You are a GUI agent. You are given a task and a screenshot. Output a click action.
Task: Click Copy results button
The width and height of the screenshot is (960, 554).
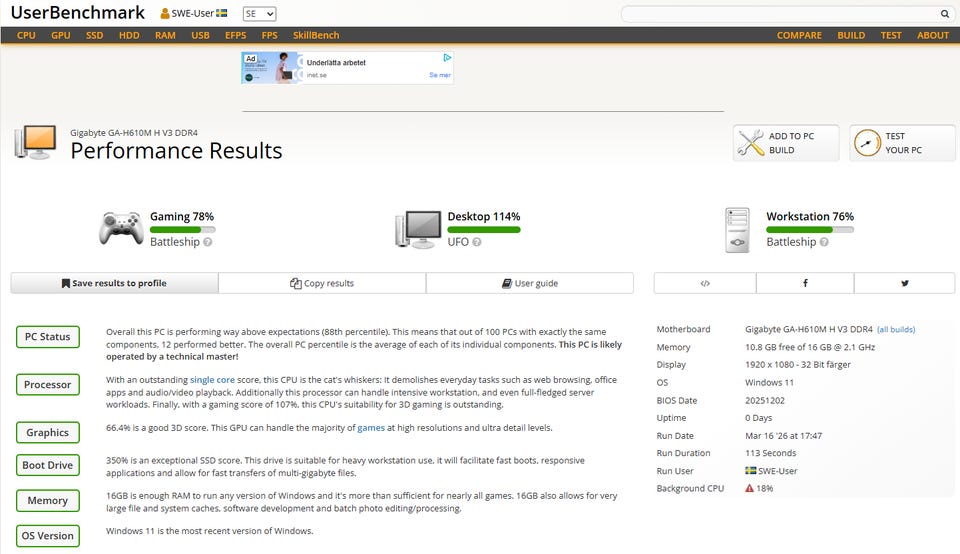(322, 283)
